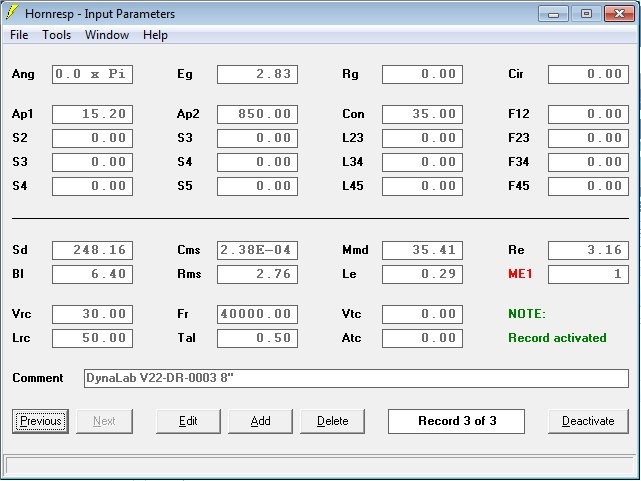This screenshot has height=481, width=641.
Task: Minimize the Hornresp window
Action: (x=553, y=14)
